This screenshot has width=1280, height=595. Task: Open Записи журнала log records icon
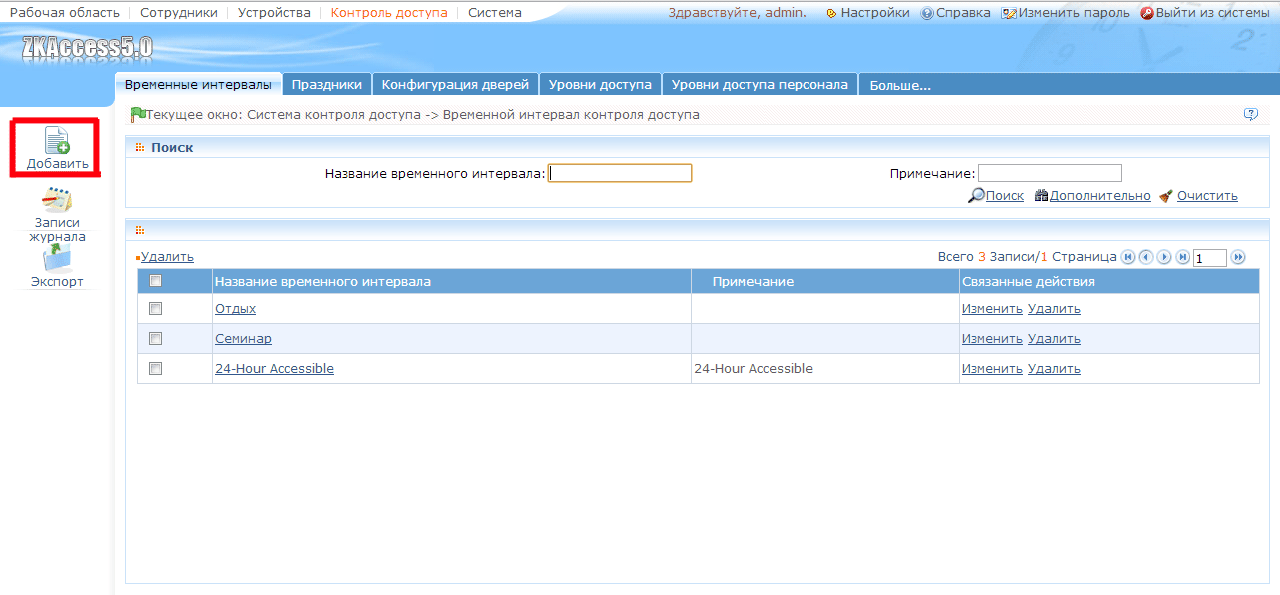pyautogui.click(x=57, y=200)
